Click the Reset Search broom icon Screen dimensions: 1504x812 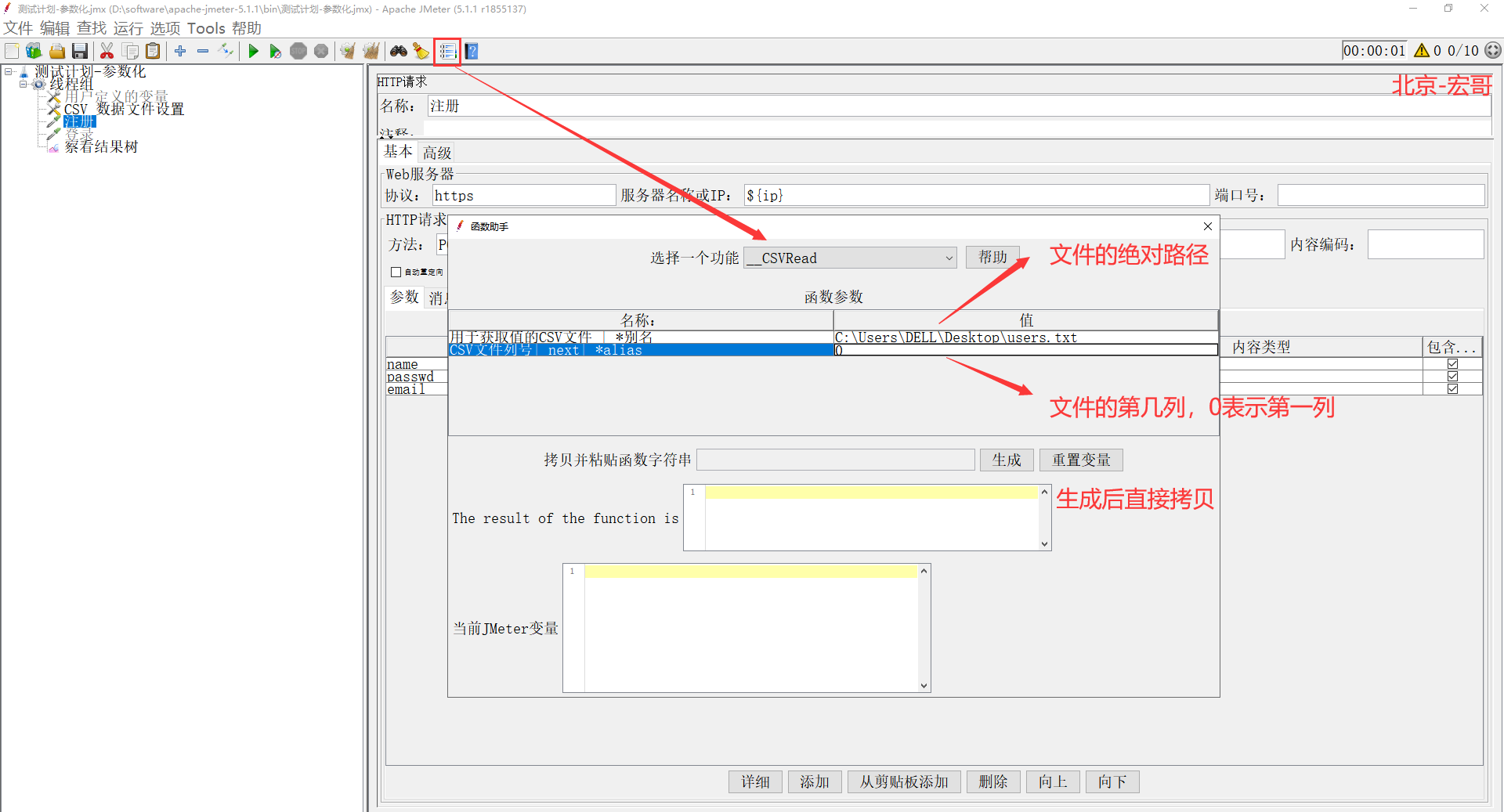tap(421, 51)
